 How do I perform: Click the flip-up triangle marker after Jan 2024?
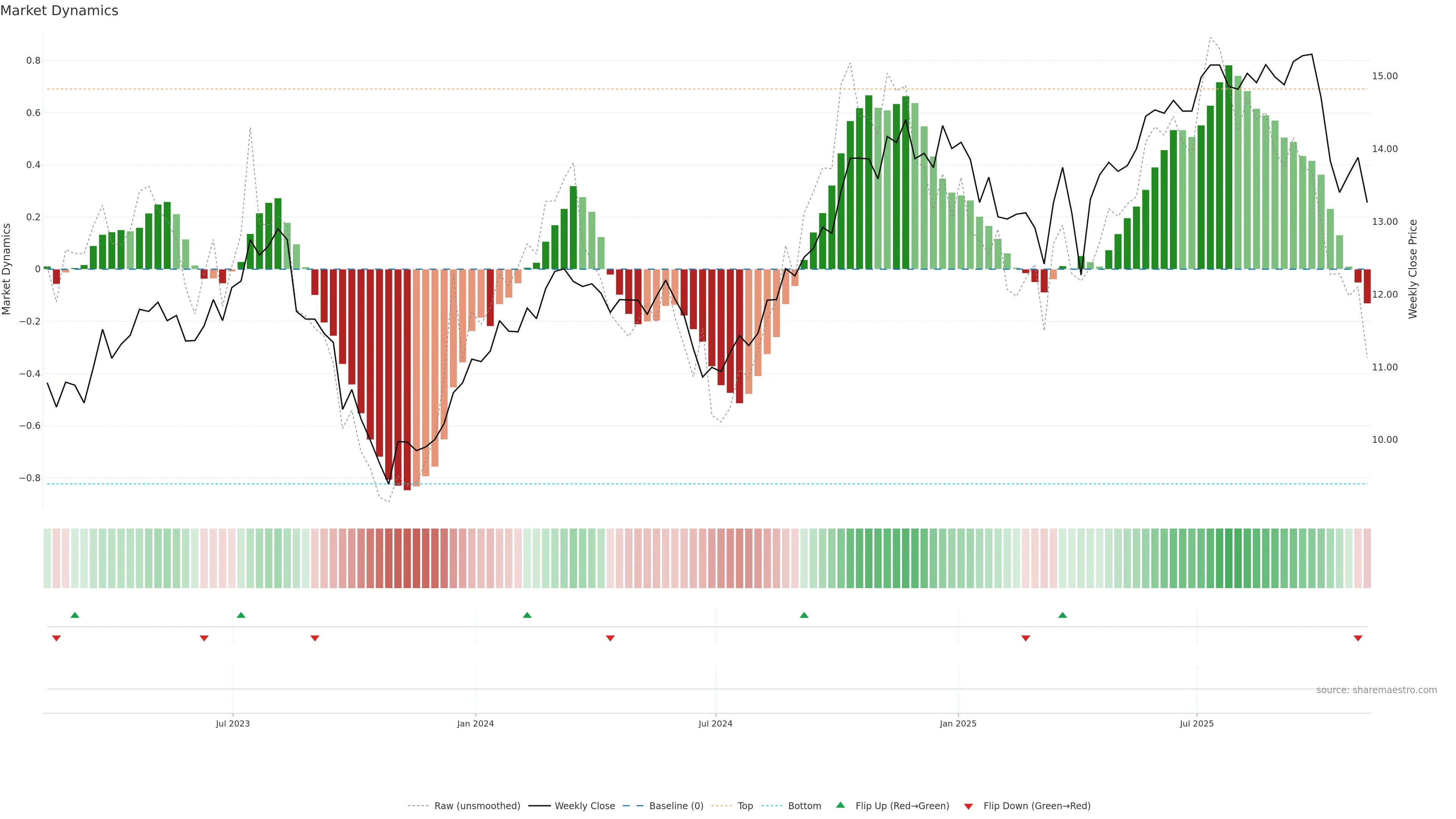(x=527, y=615)
